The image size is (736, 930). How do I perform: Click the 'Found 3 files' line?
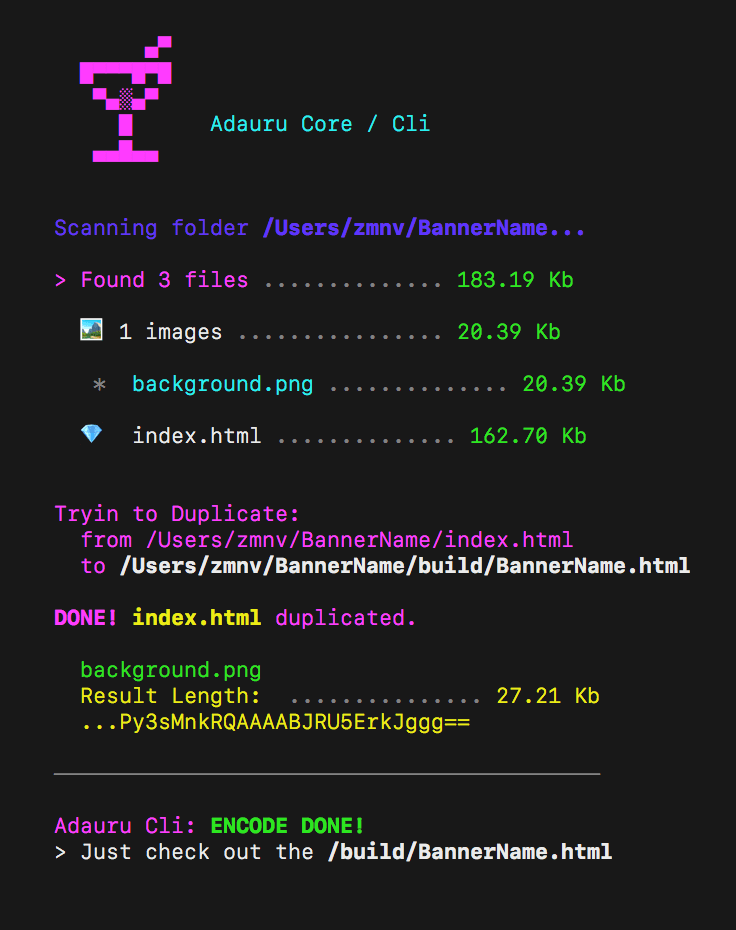164,280
